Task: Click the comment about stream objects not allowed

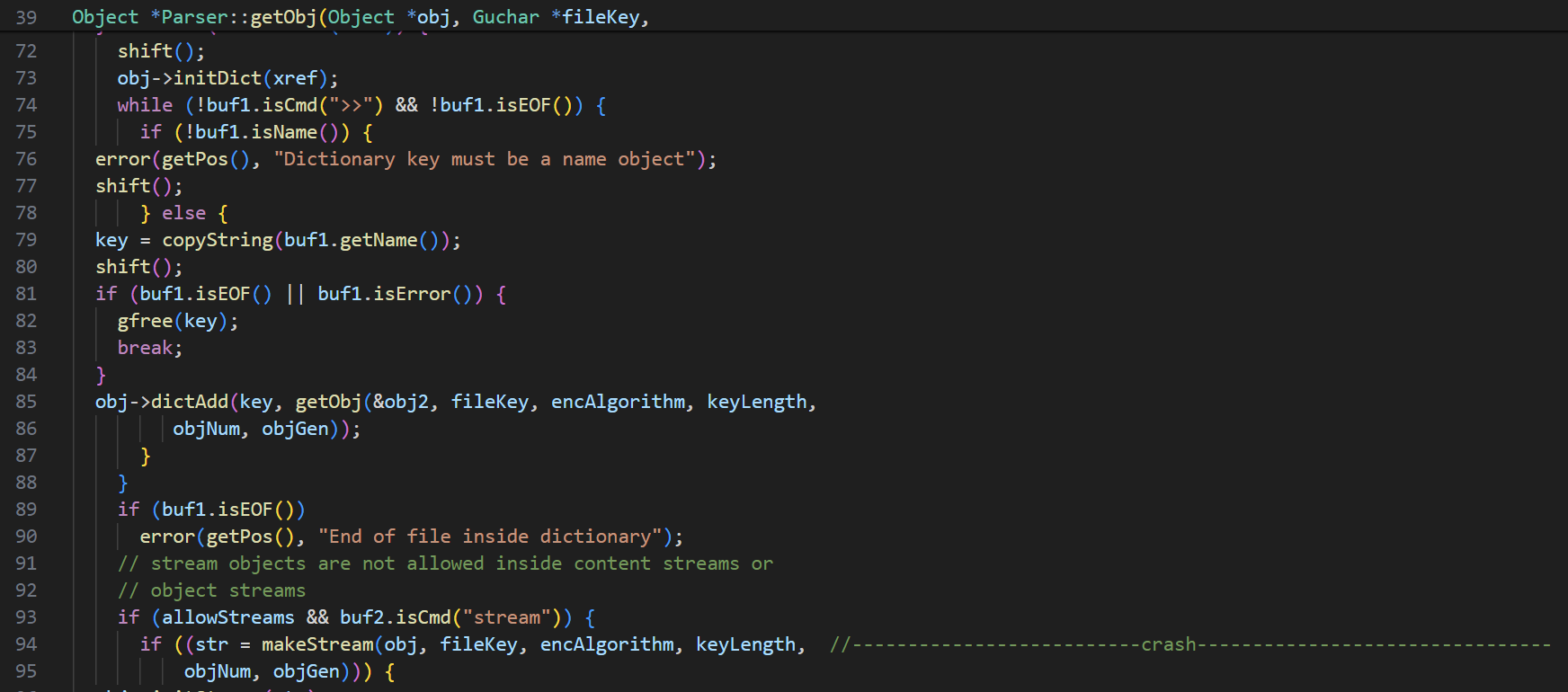Action: (x=445, y=563)
